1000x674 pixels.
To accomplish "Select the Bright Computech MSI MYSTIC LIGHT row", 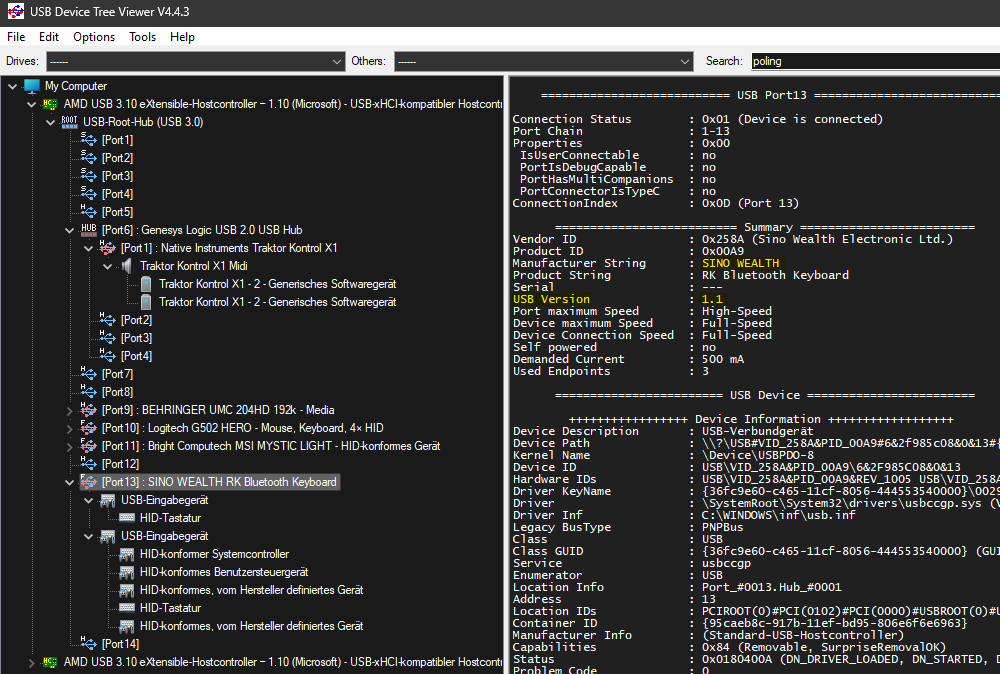I will 270,446.
